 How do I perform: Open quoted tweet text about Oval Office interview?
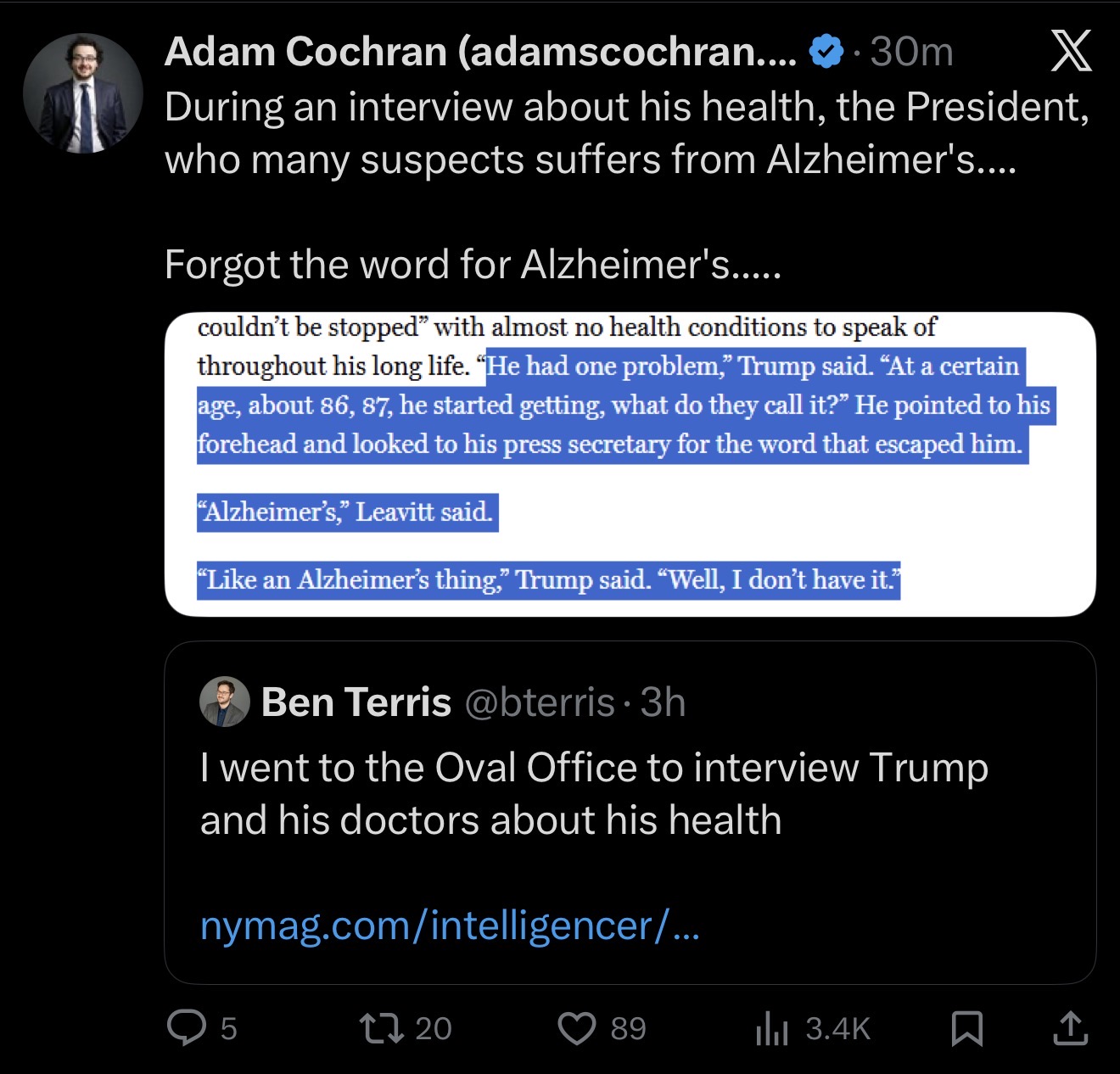click(594, 793)
